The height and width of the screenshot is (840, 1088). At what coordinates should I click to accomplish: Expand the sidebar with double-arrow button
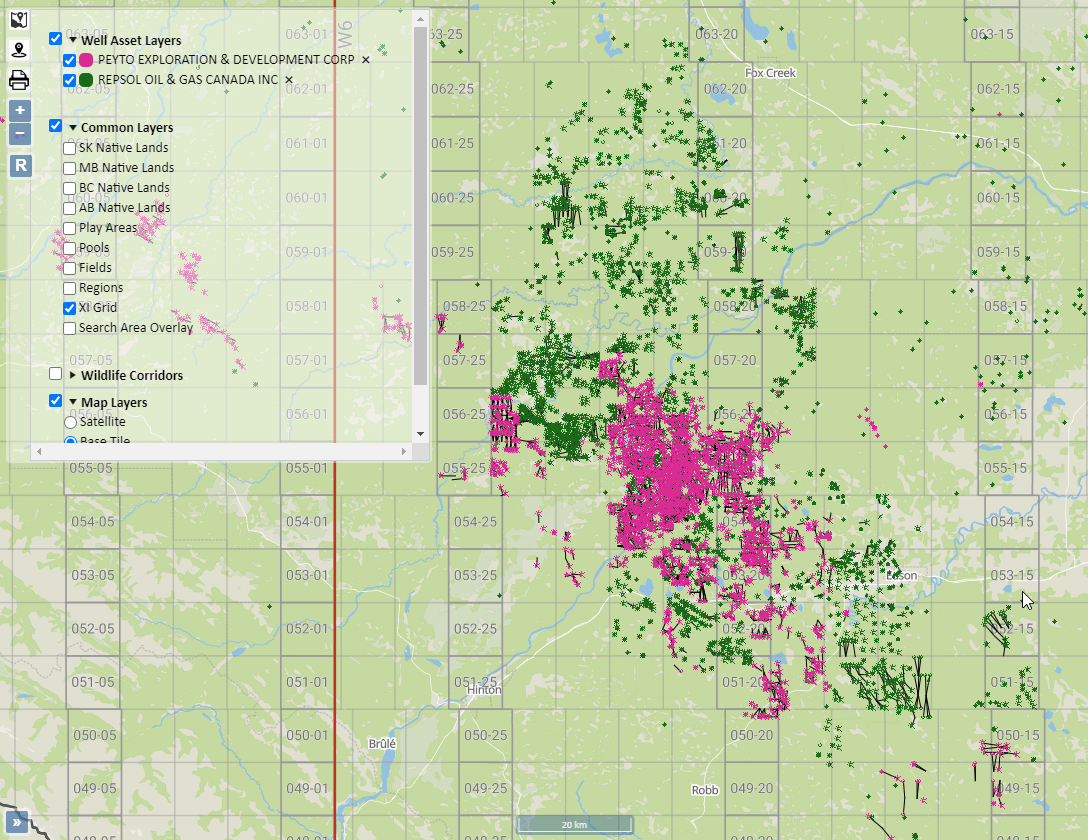[17, 823]
